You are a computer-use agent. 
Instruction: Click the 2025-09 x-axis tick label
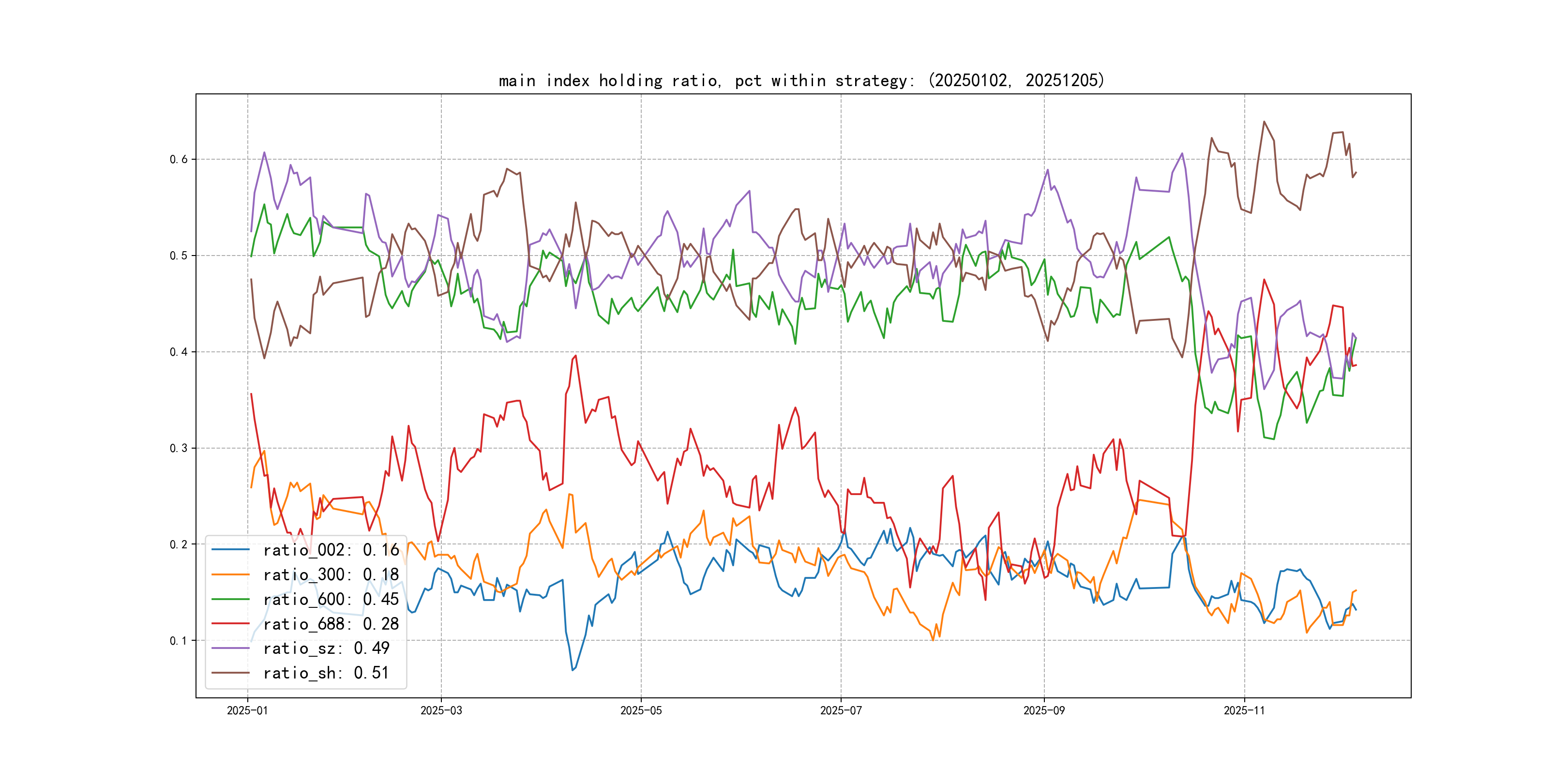click(1044, 710)
